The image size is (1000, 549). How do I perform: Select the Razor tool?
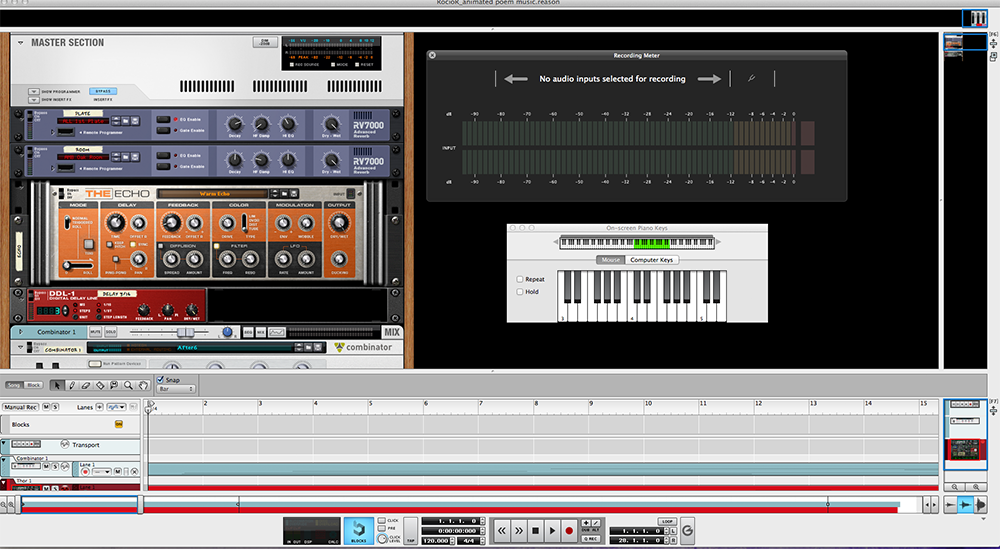click(100, 385)
